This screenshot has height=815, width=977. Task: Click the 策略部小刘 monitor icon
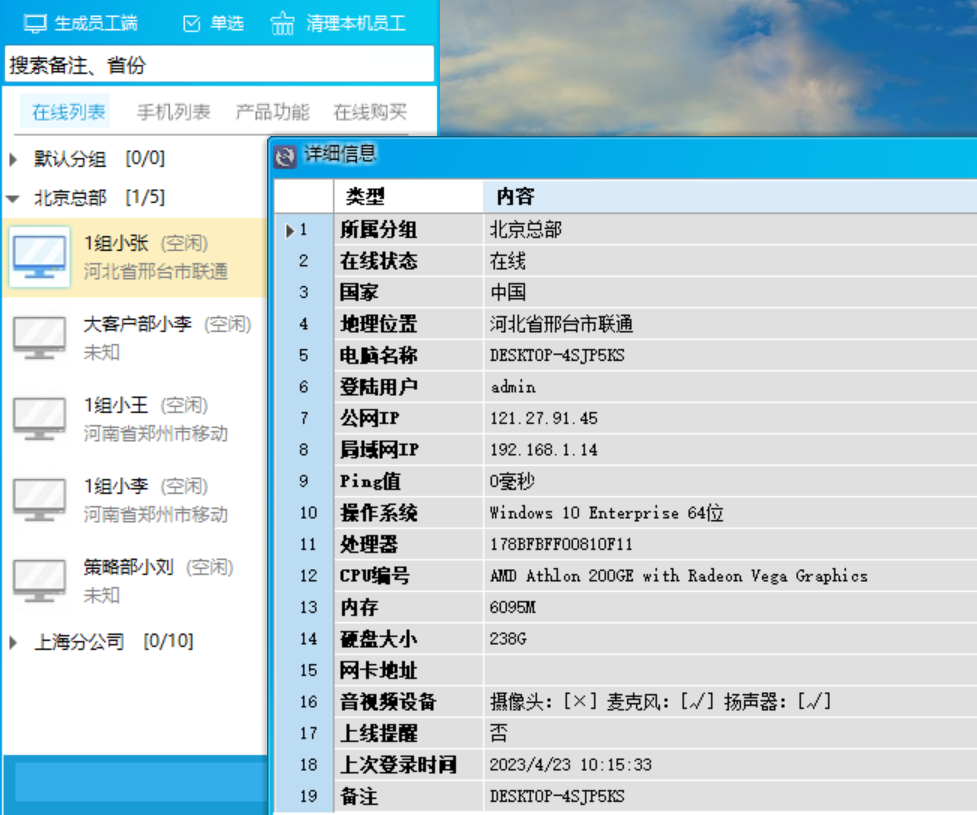tap(40, 581)
